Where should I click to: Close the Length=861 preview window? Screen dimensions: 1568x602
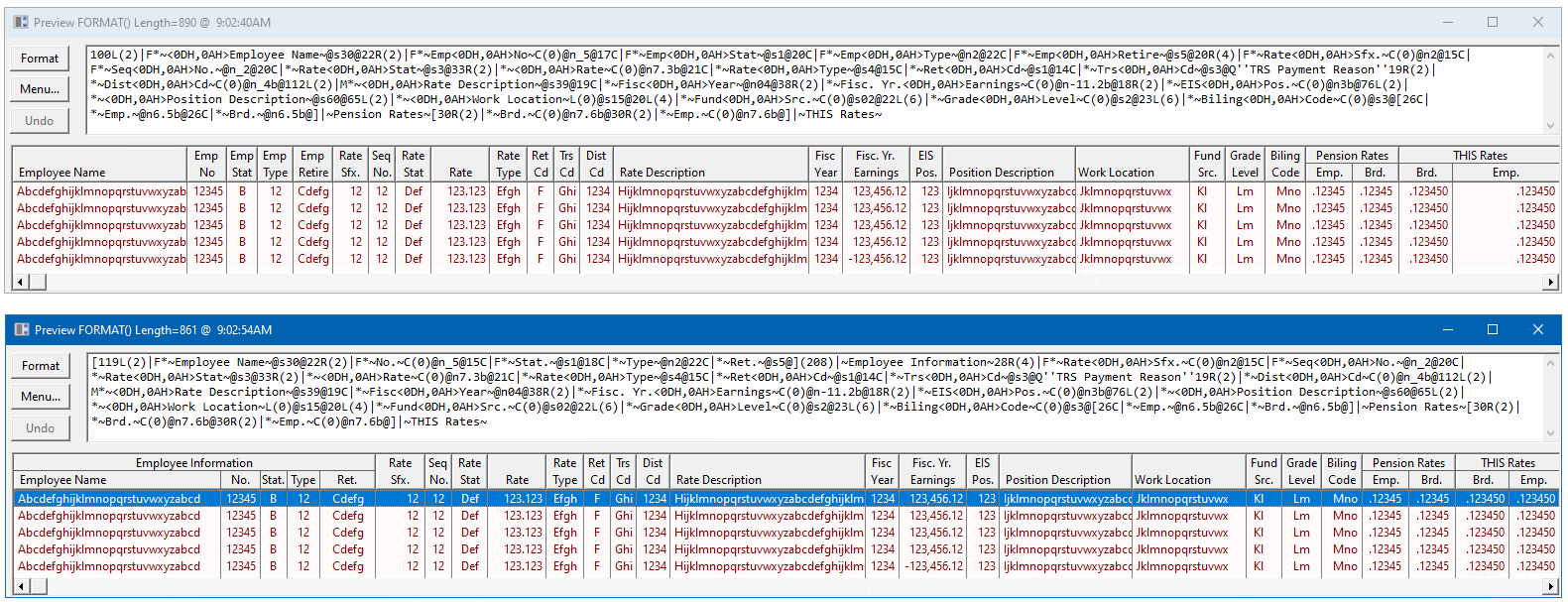point(1537,329)
